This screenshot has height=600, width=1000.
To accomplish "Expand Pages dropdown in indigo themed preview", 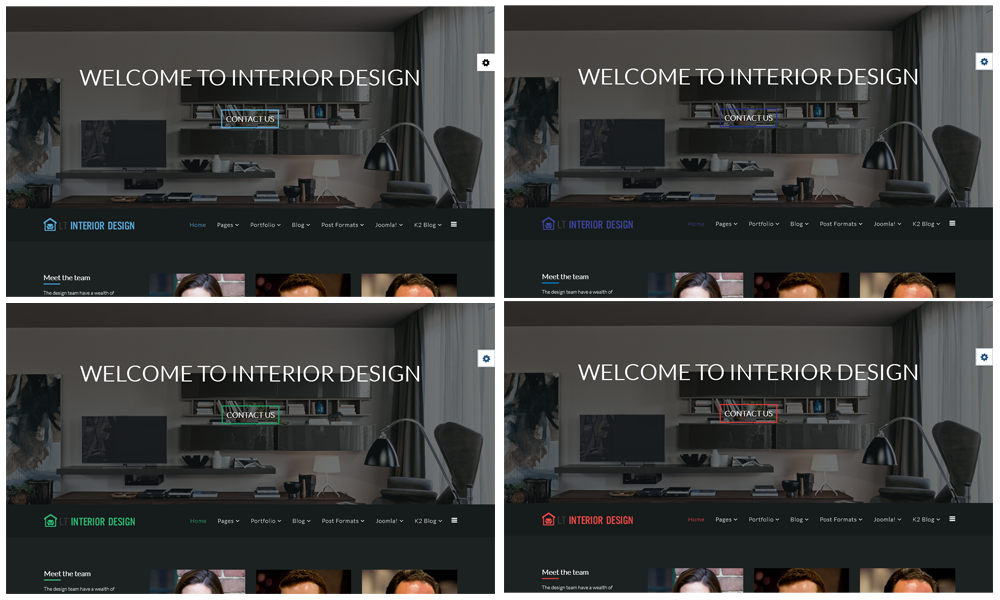I will click(x=726, y=223).
